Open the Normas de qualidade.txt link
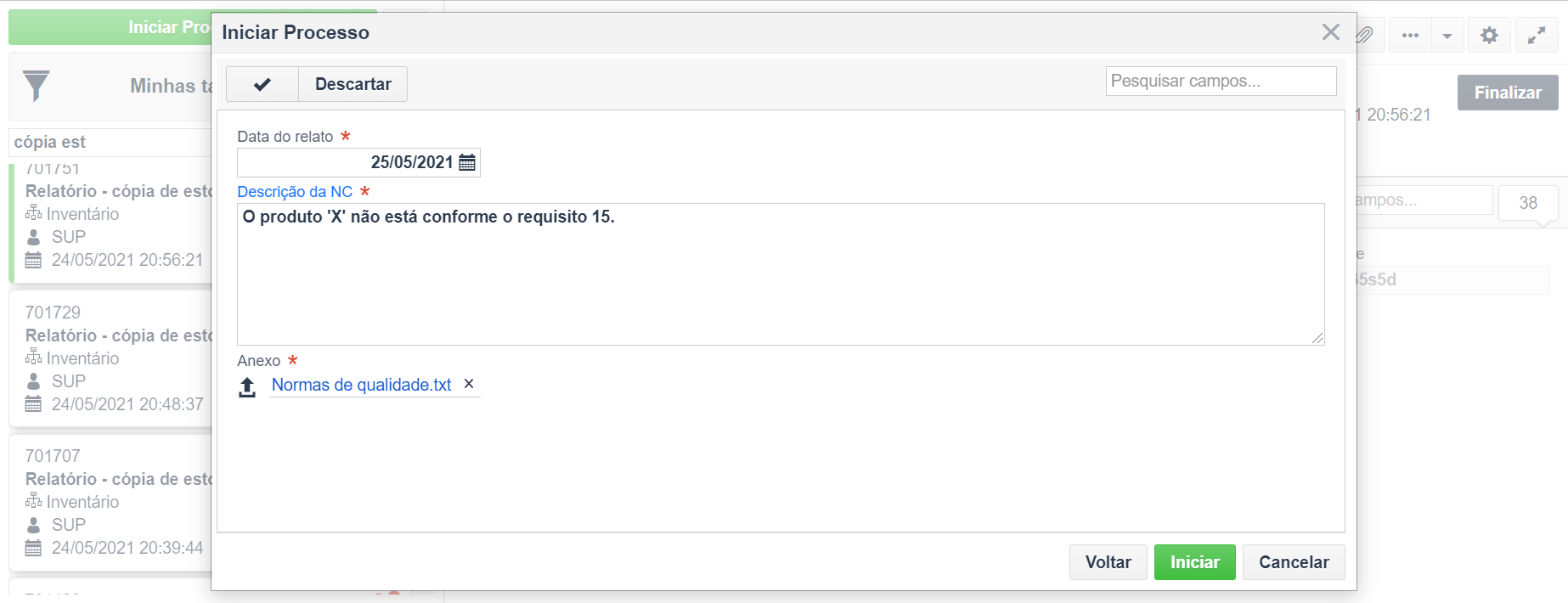The width and height of the screenshot is (1568, 603). 362,385
